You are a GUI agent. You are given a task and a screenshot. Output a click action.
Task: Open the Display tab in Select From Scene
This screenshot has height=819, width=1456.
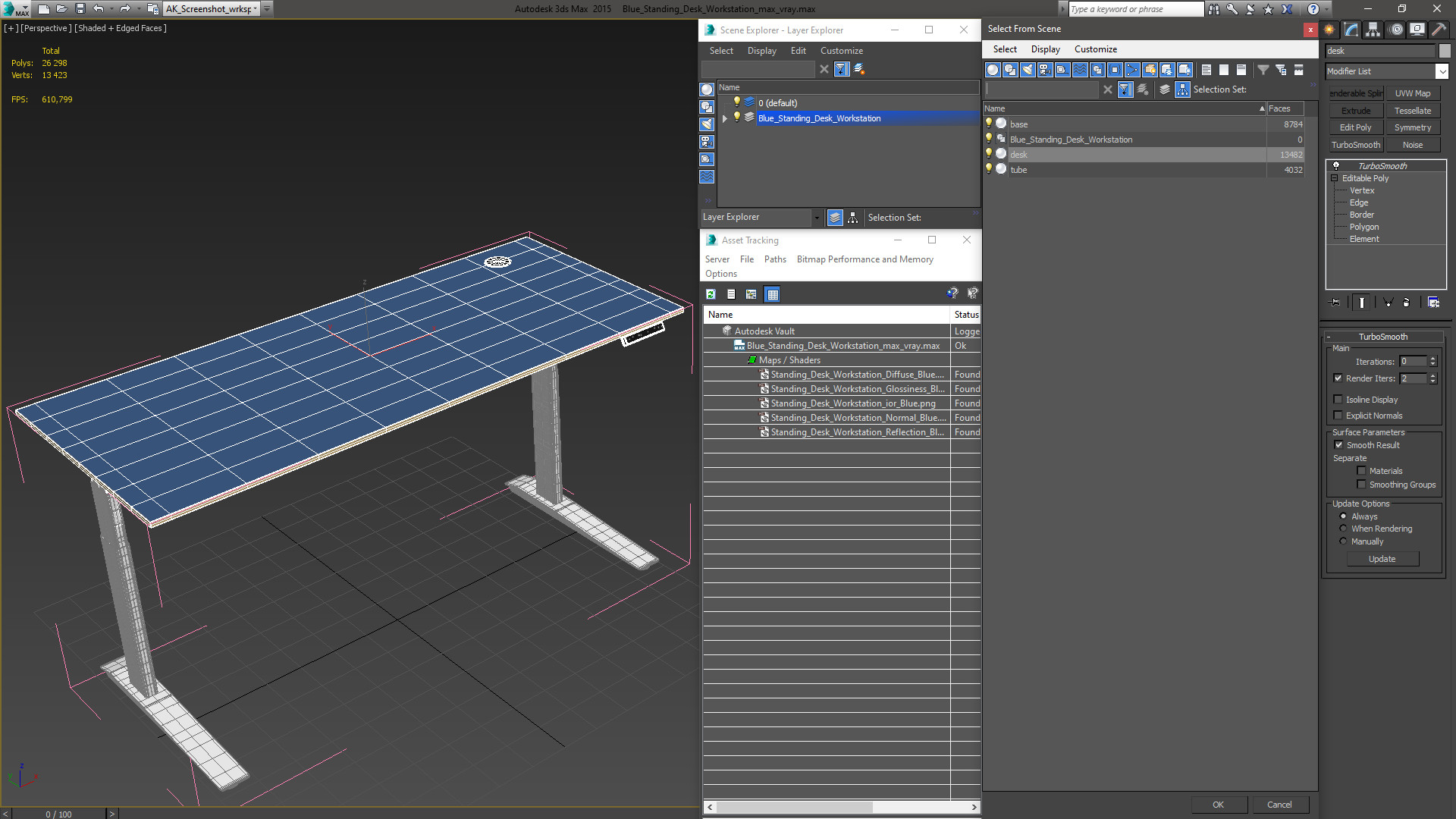pos(1045,48)
